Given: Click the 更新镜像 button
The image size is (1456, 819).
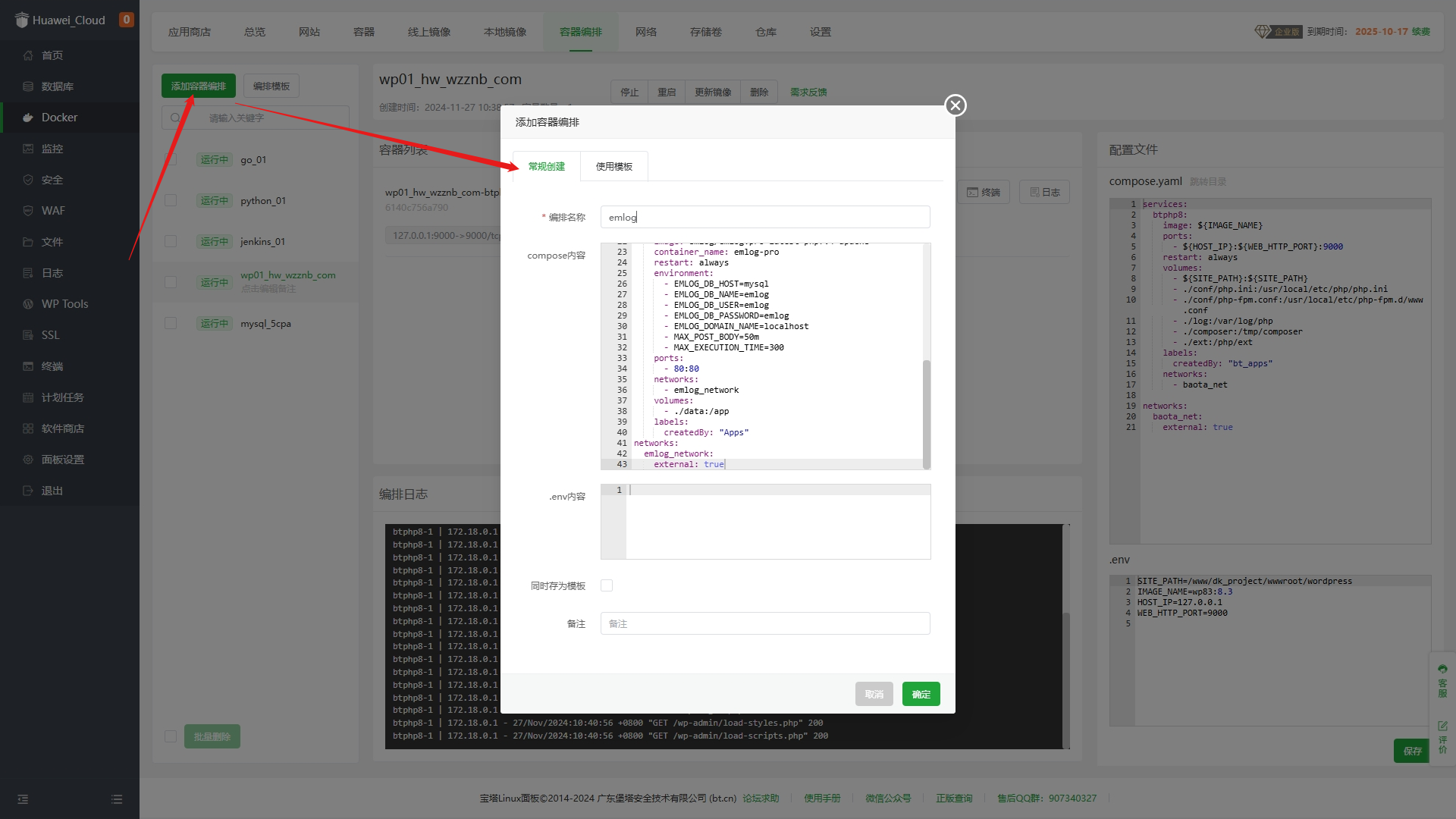Looking at the screenshot, I should [713, 92].
